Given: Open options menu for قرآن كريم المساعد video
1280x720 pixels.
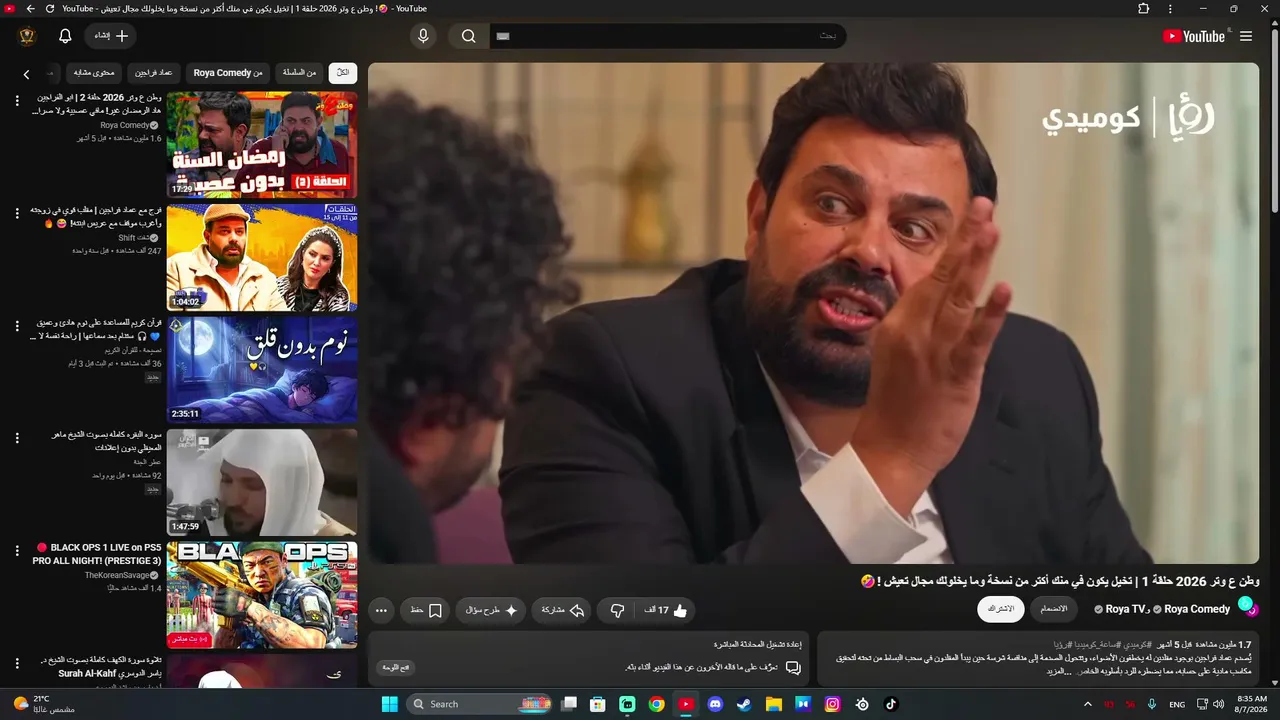Looking at the screenshot, I should 17,326.
